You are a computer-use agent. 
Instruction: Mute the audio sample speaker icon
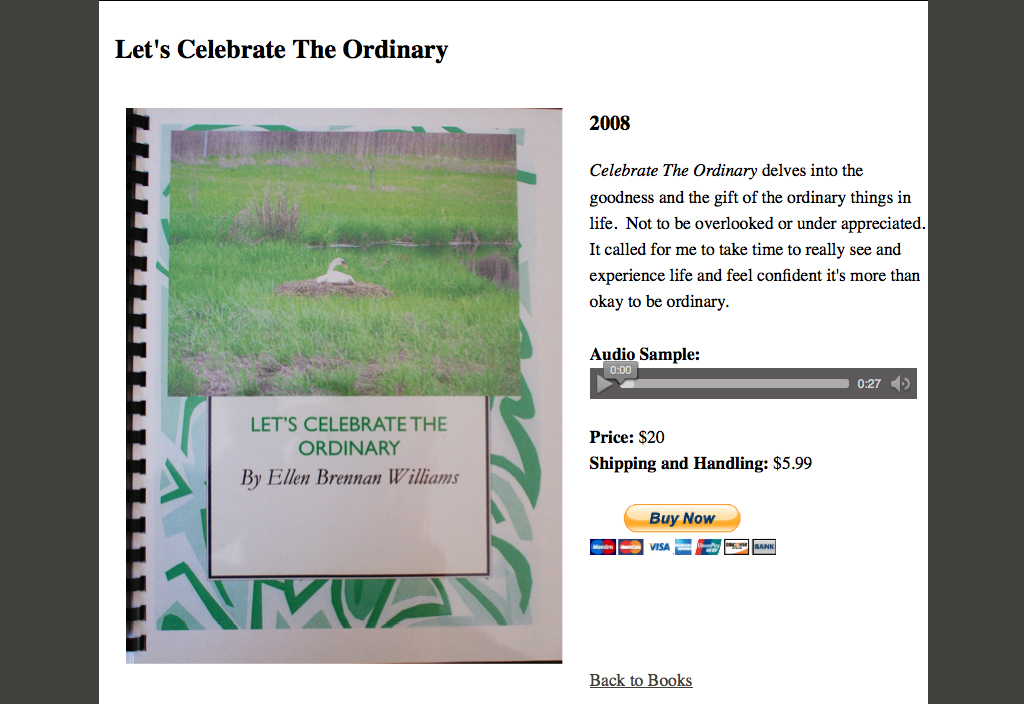click(x=901, y=384)
